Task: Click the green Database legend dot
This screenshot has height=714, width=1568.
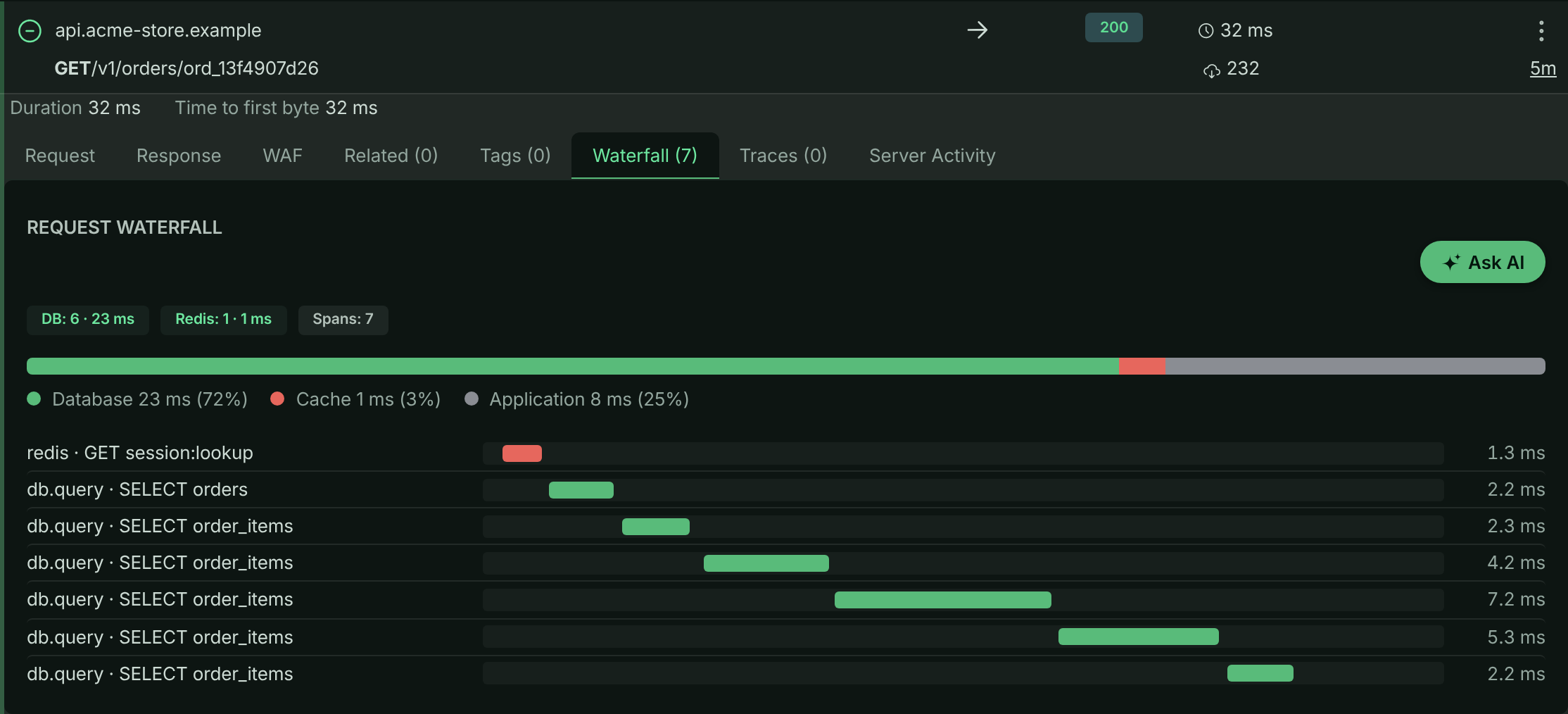Action: (34, 399)
